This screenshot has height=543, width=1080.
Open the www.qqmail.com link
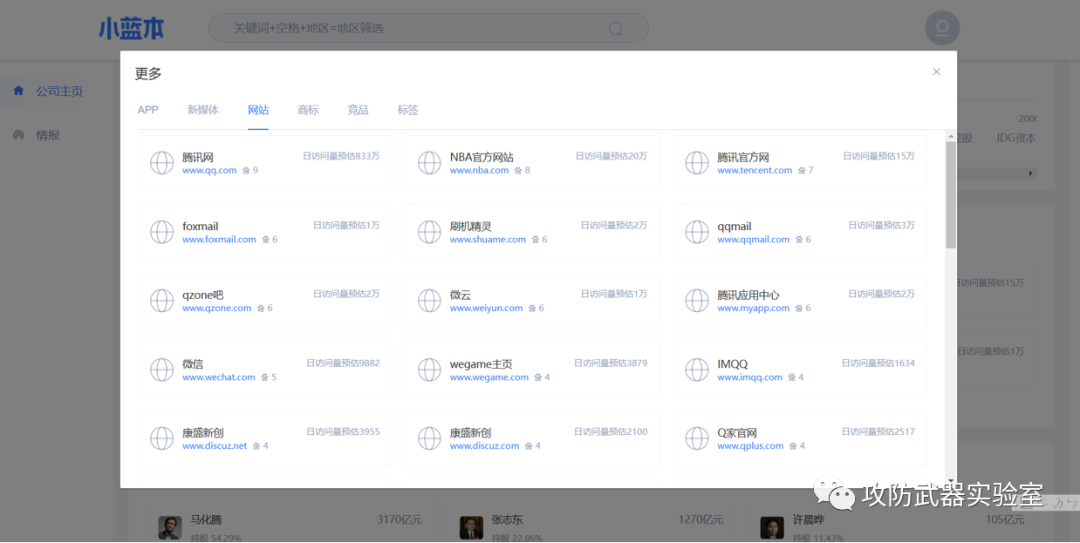(x=754, y=239)
